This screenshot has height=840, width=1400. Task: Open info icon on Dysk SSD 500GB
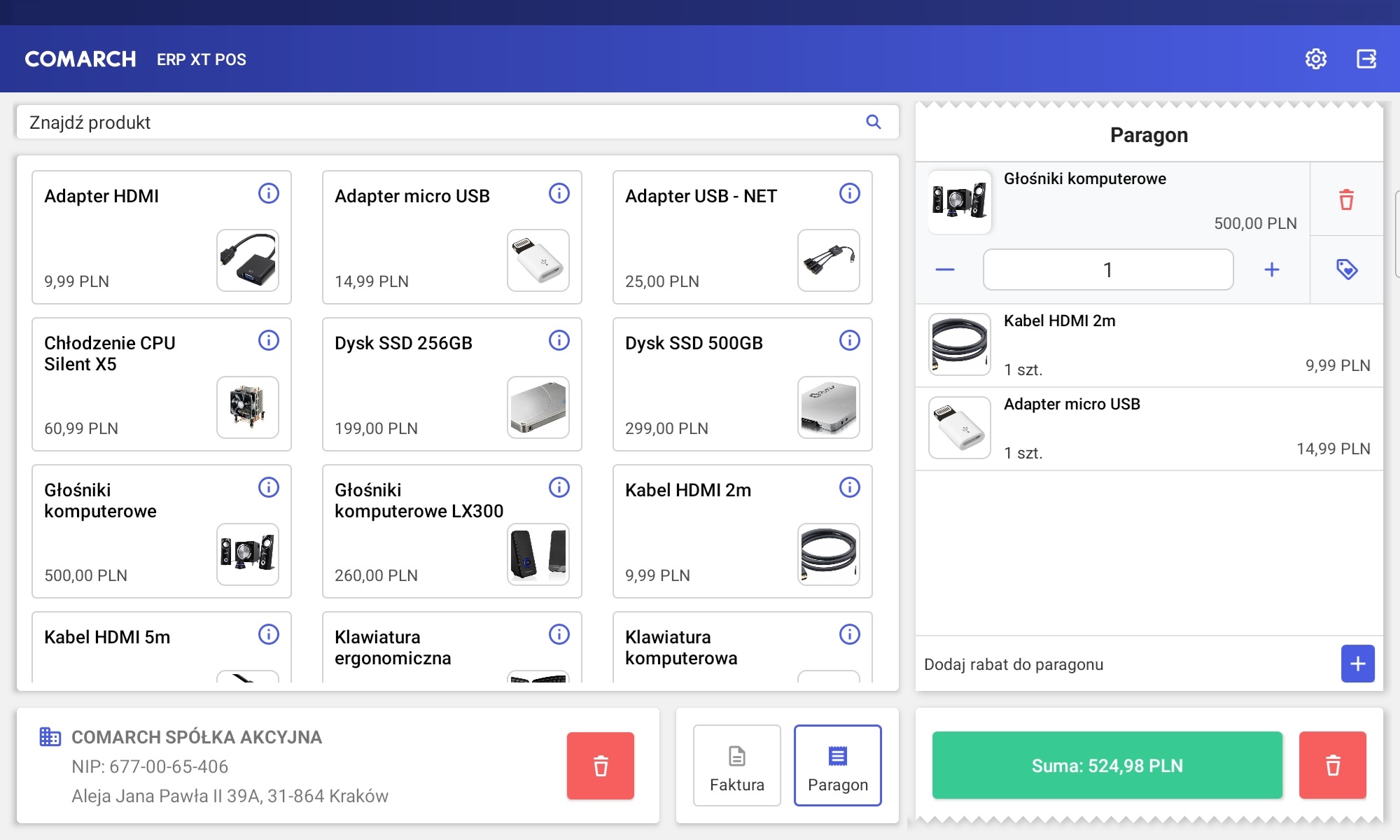coord(849,340)
